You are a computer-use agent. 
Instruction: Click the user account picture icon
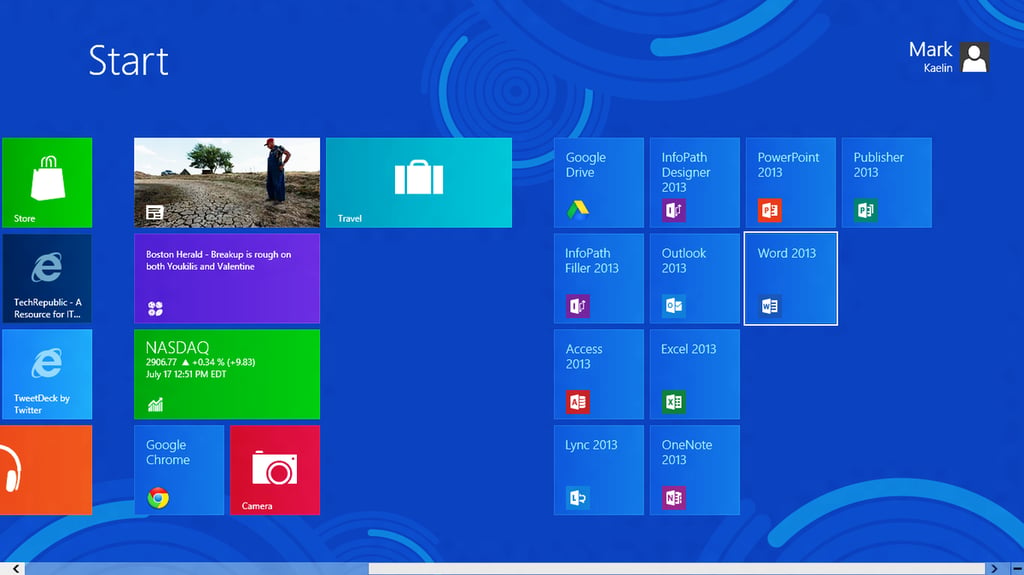click(x=974, y=58)
